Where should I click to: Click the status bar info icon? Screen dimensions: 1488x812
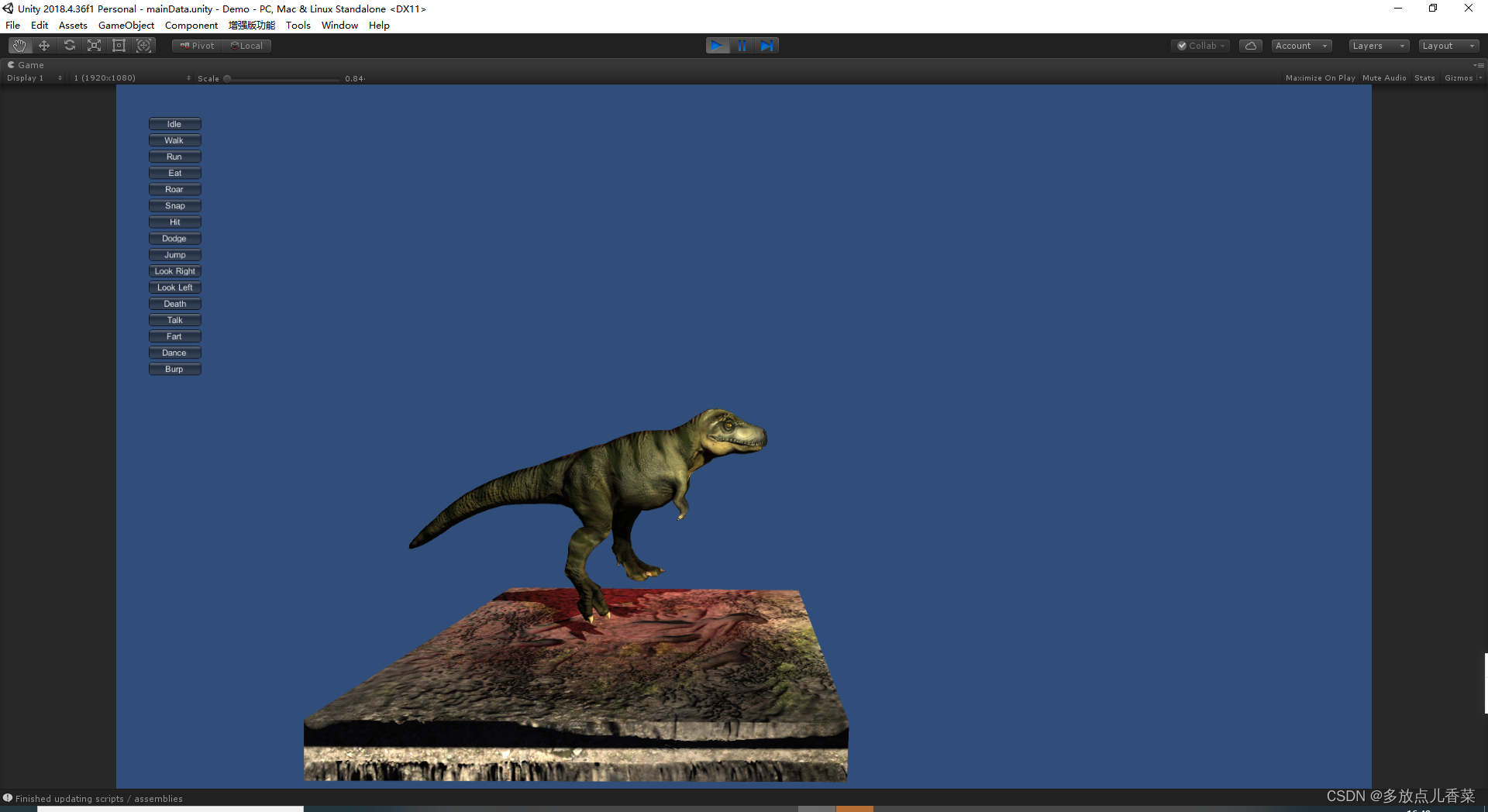click(x=8, y=798)
